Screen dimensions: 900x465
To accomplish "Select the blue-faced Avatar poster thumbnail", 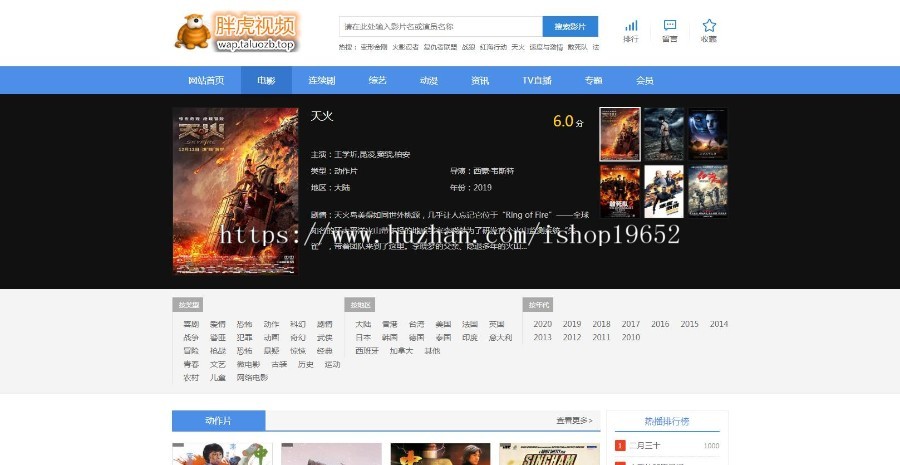I will [x=708, y=134].
